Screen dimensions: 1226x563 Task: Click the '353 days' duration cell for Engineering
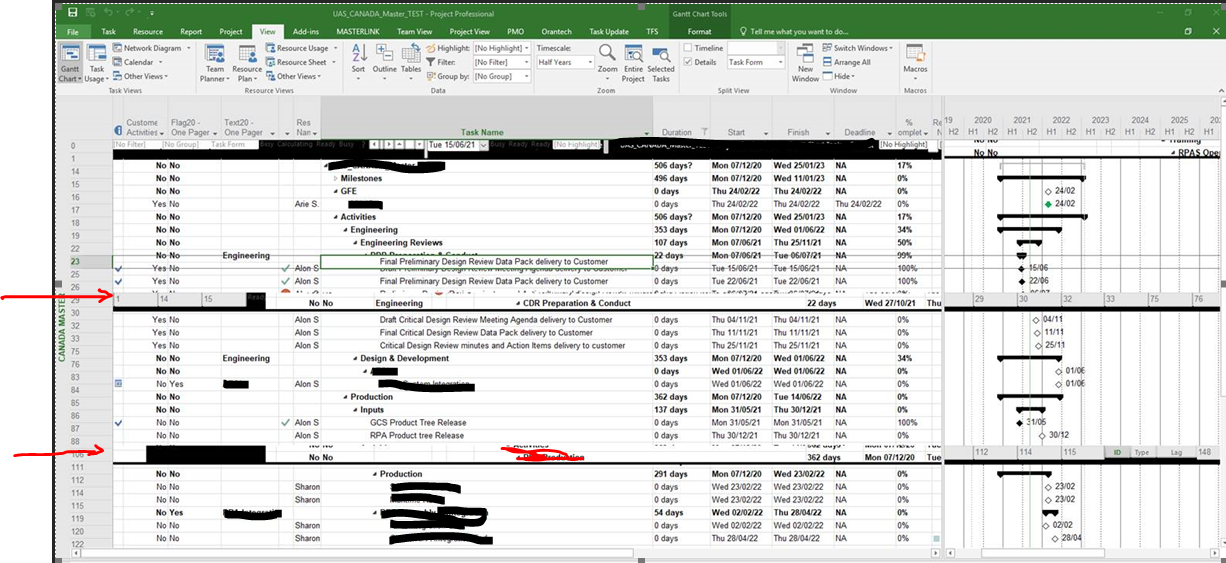[680, 230]
